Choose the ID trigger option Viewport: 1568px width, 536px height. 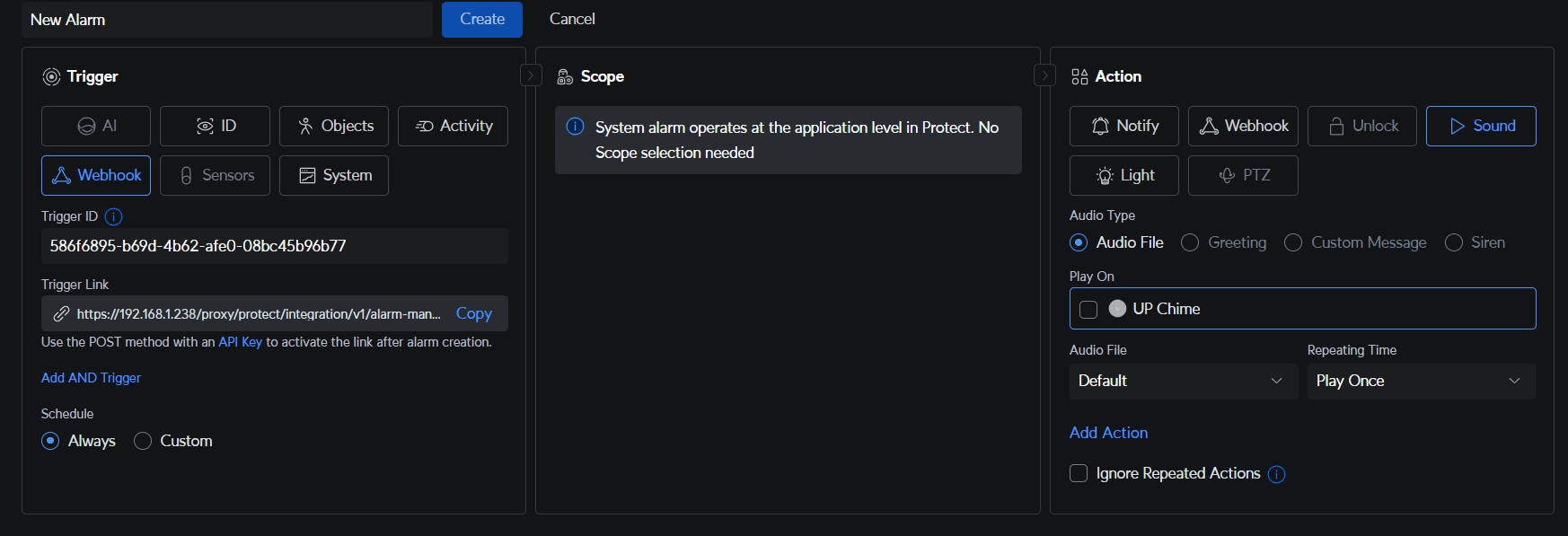tap(215, 126)
